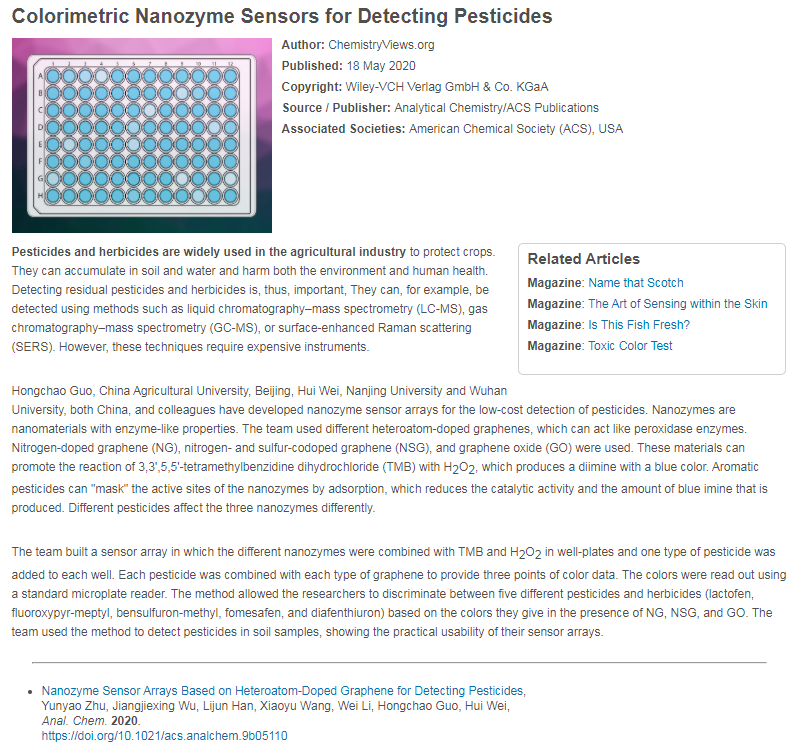Screen dimensions: 791x746
Task: Click the American Chemical Society (ACS) society text
Action: point(516,129)
